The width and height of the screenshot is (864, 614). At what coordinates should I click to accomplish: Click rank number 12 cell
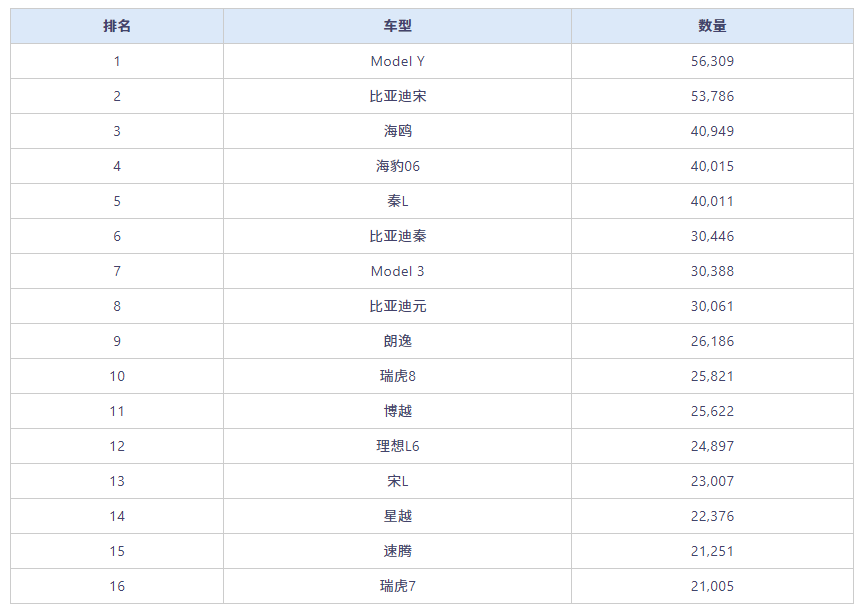tap(117, 446)
